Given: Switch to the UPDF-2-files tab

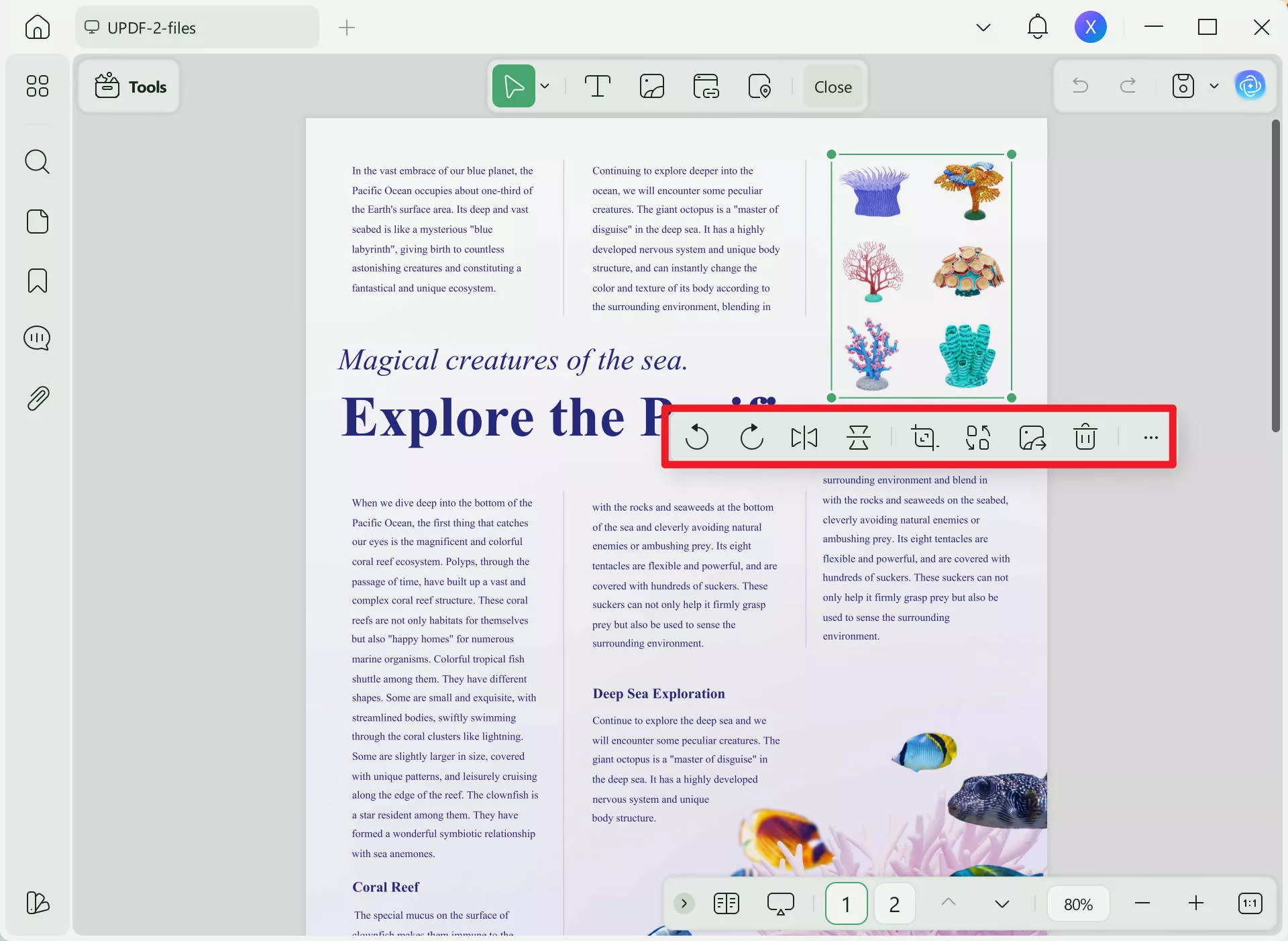Looking at the screenshot, I should 197,28.
